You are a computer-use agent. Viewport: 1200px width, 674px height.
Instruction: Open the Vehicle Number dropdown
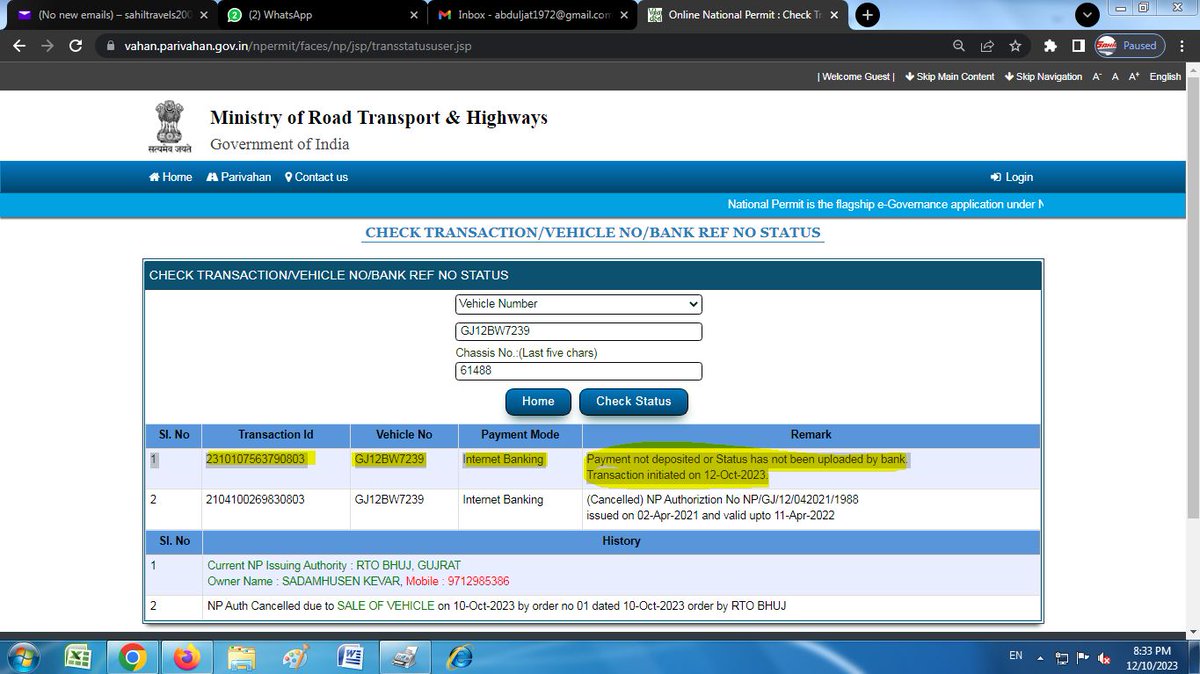point(578,304)
